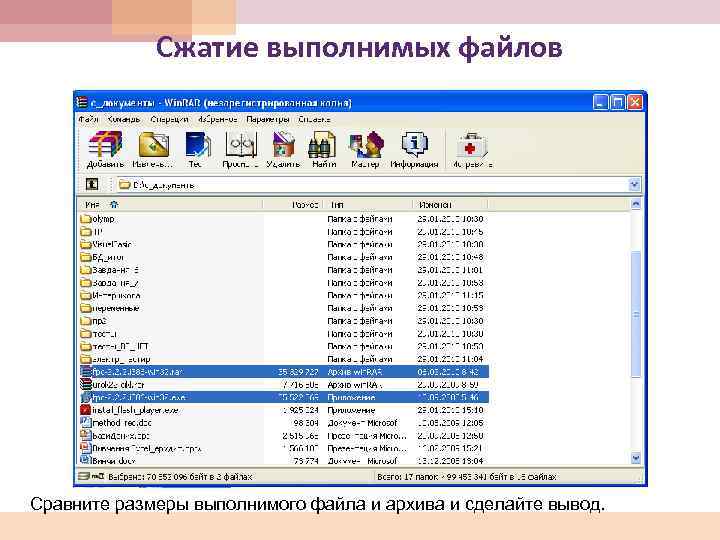Open the Файл menu
Screen dimensions: 720x540
click(88, 119)
